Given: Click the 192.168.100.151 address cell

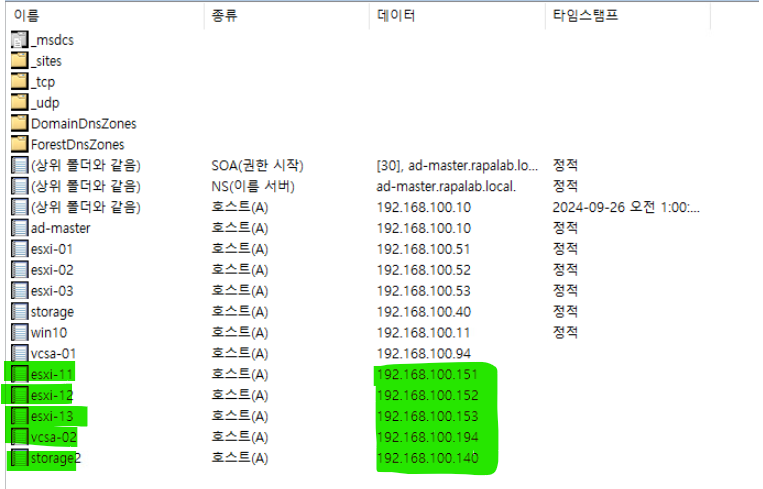Looking at the screenshot, I should pos(428,375).
